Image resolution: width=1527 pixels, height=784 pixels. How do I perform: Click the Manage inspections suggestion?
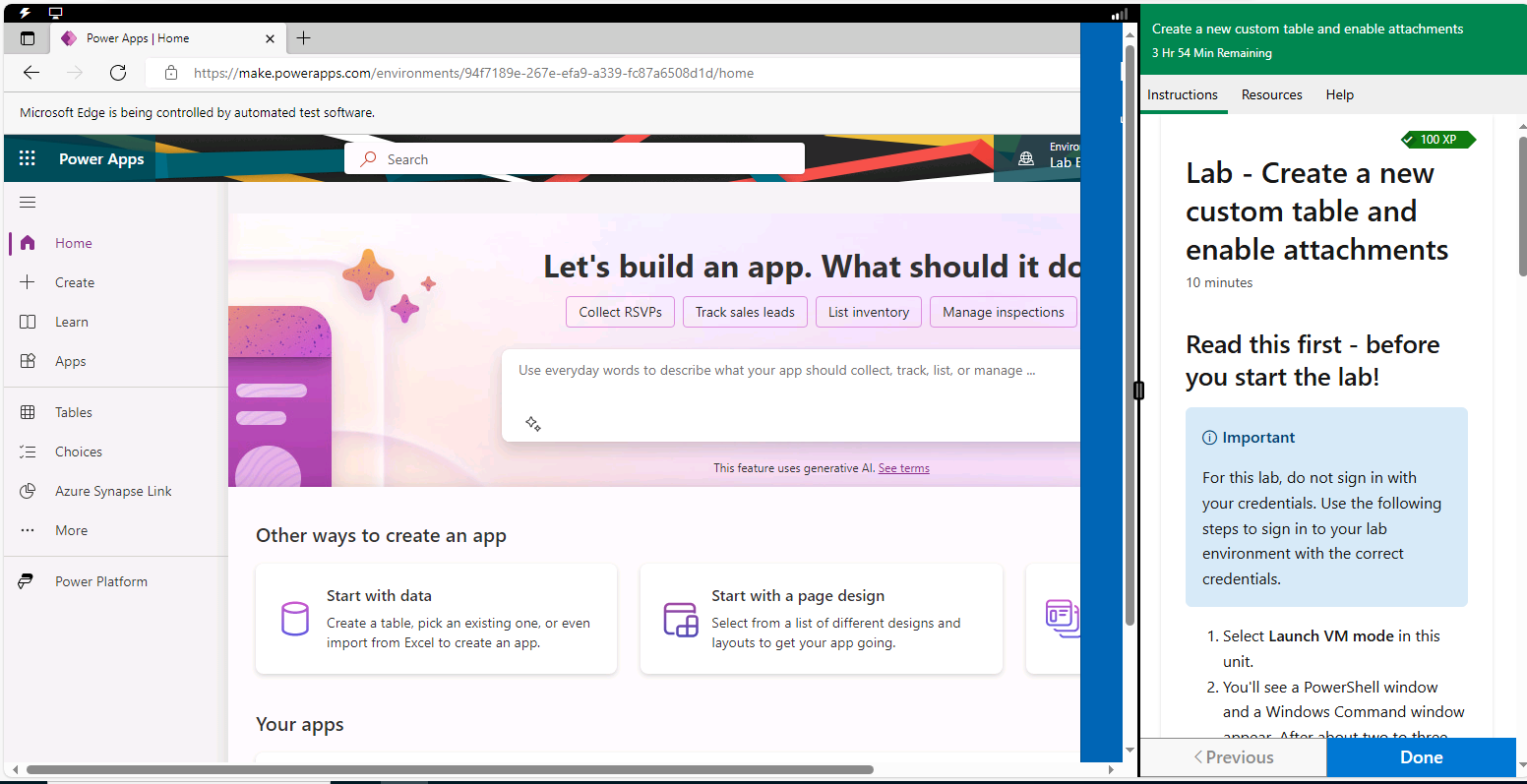(x=1004, y=312)
